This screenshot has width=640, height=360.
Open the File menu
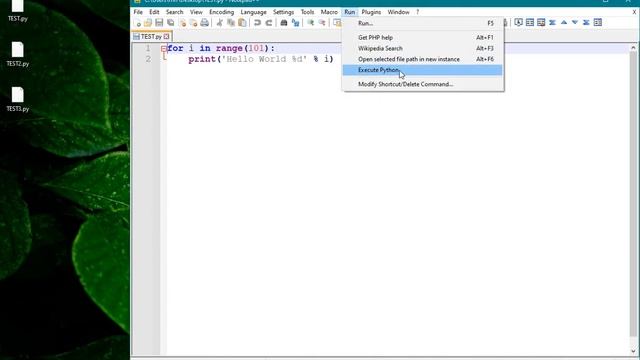point(138,12)
